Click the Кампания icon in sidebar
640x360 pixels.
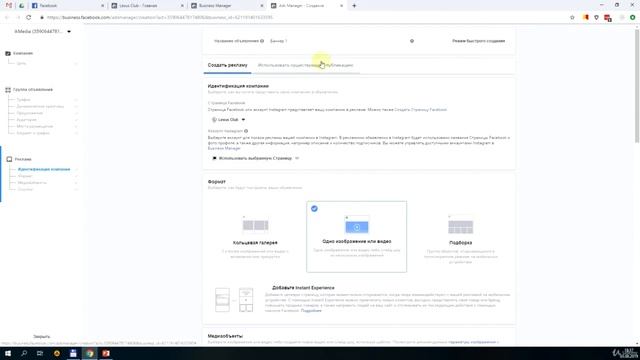click(x=8, y=53)
